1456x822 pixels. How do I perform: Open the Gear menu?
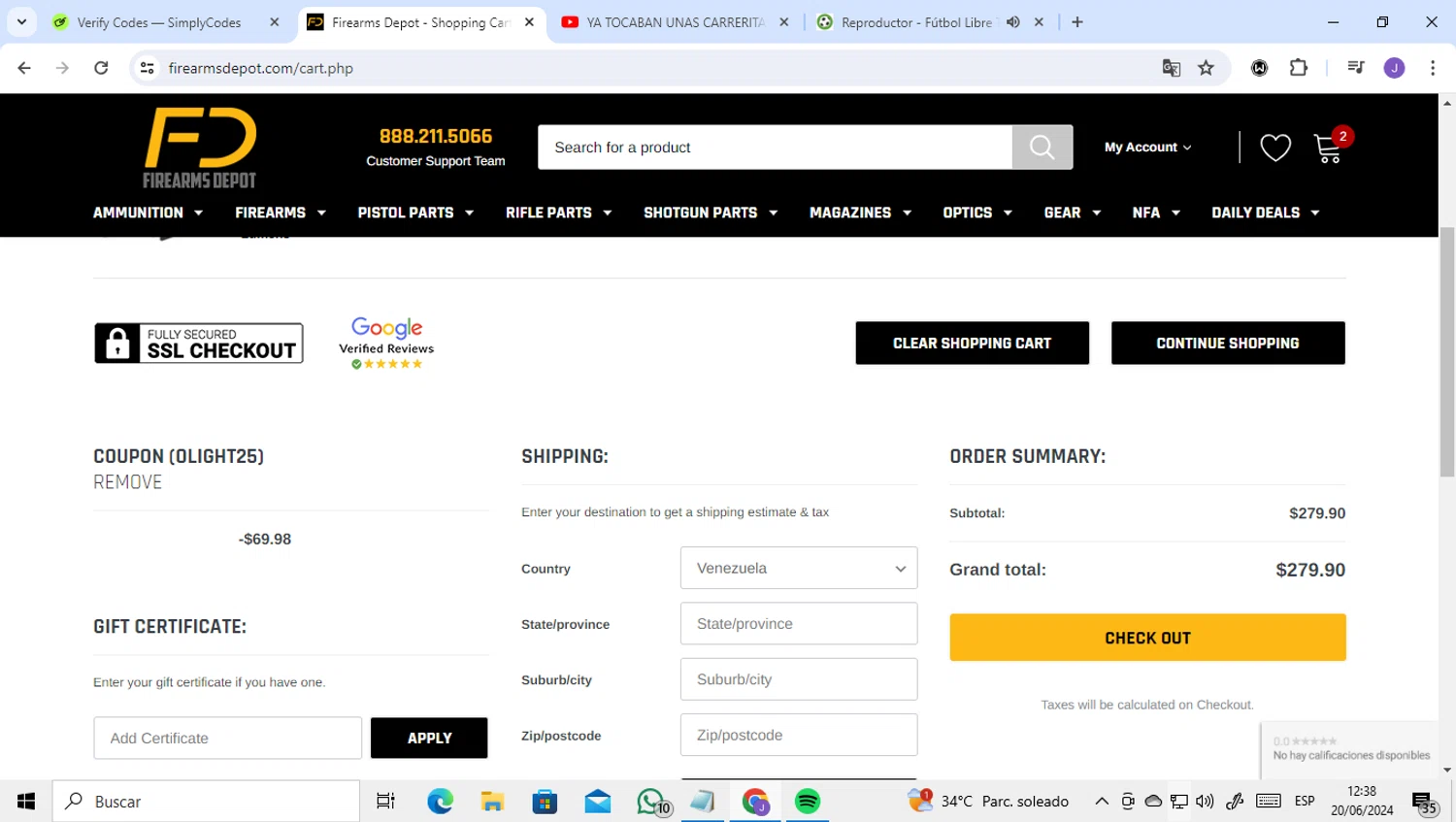[x=1073, y=213]
